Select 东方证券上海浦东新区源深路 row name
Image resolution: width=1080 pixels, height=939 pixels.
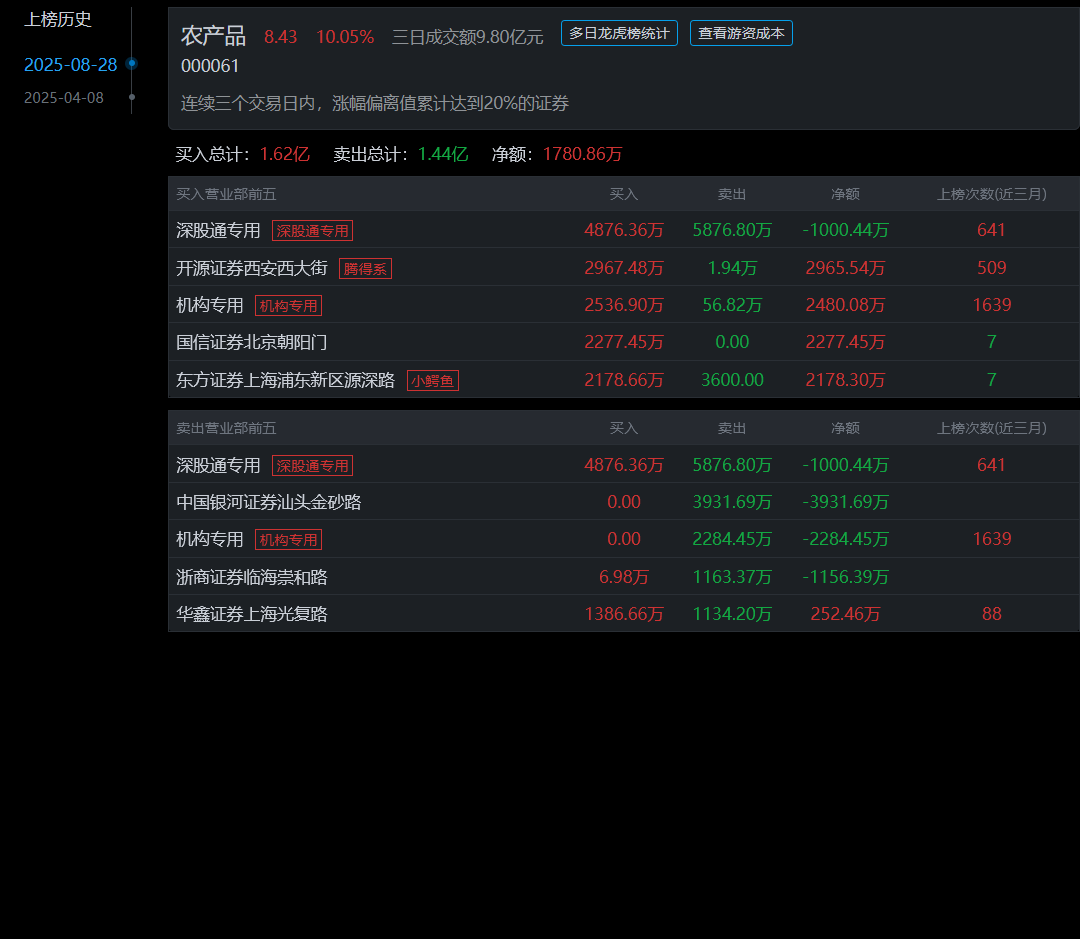tap(285, 380)
